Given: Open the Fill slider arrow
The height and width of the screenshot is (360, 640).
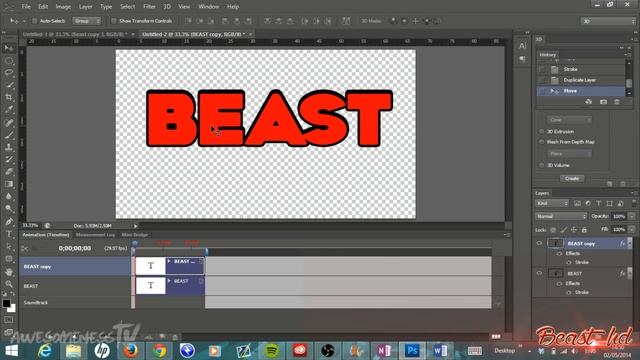Looking at the screenshot, I should (x=632, y=229).
